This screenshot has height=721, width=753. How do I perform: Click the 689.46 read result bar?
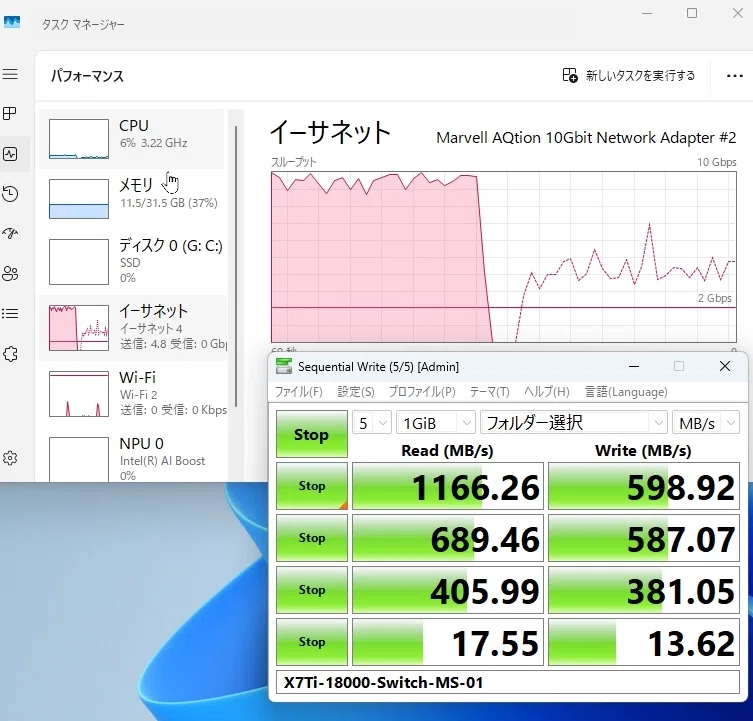(448, 538)
